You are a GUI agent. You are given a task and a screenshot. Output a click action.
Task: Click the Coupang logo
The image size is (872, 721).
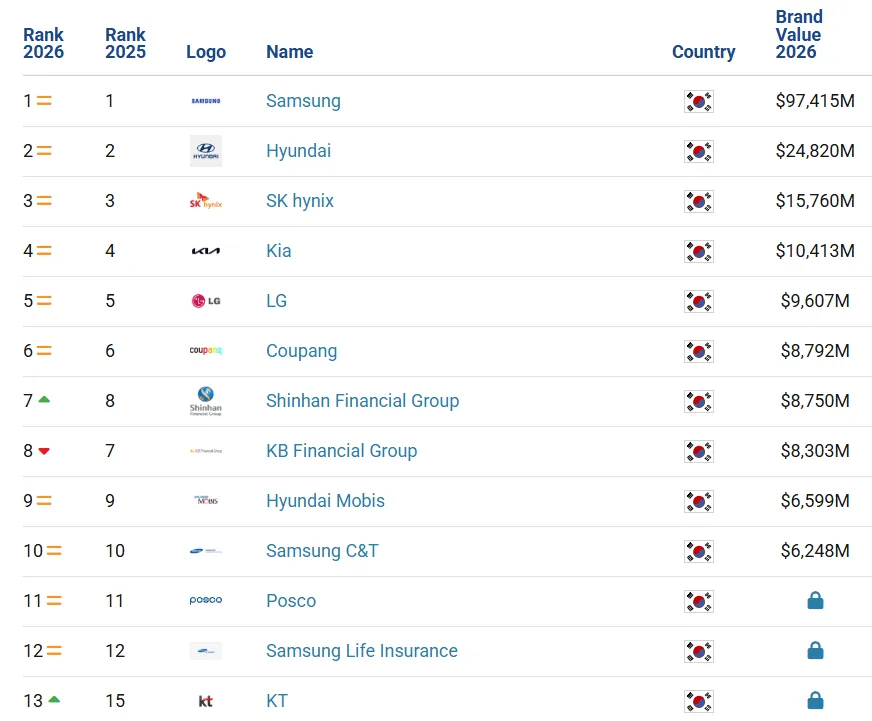point(206,350)
